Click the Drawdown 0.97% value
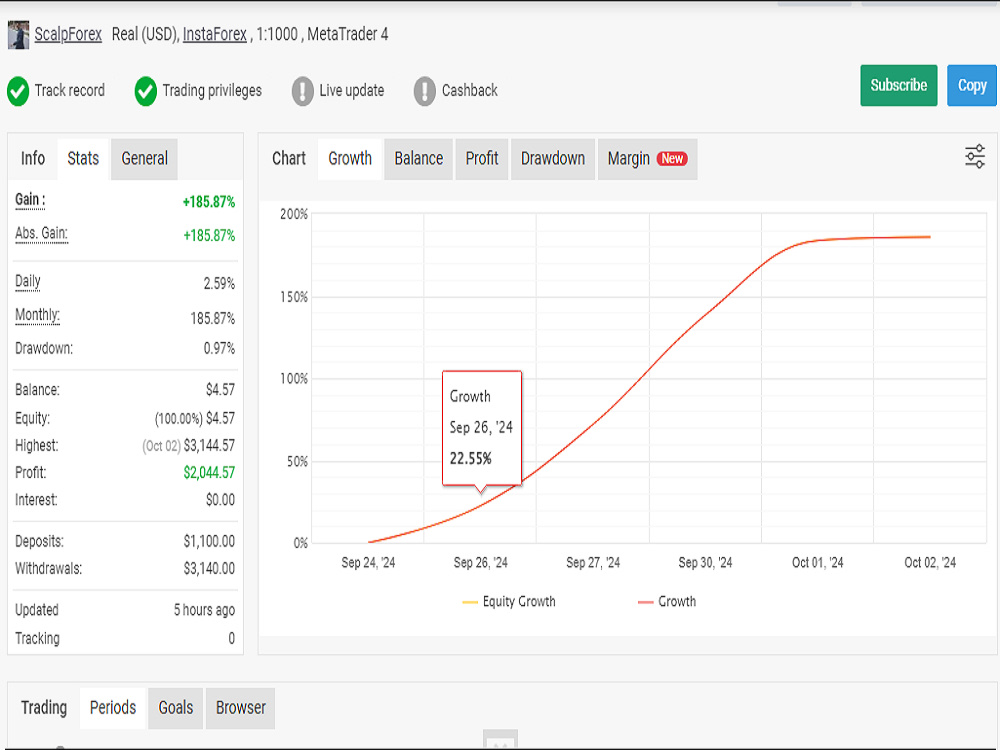 219,349
